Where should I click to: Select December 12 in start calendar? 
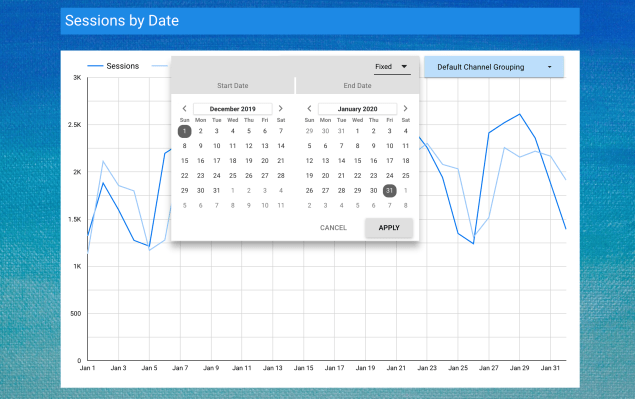coord(249,146)
